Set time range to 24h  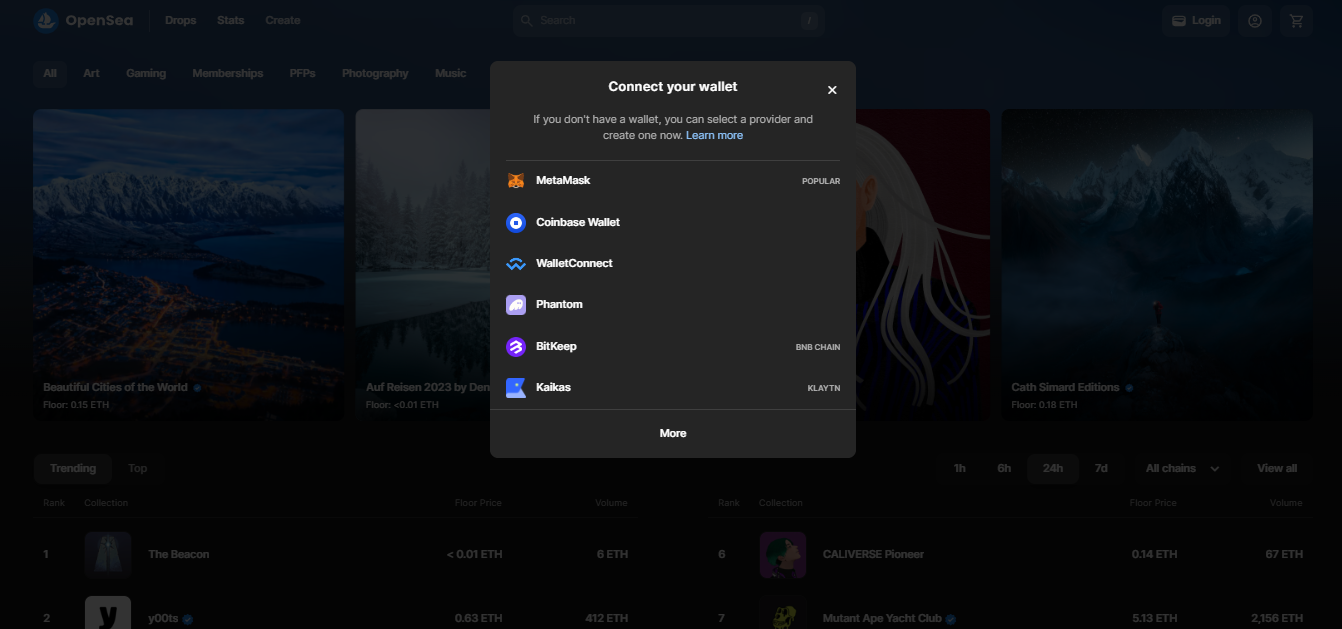[1053, 468]
